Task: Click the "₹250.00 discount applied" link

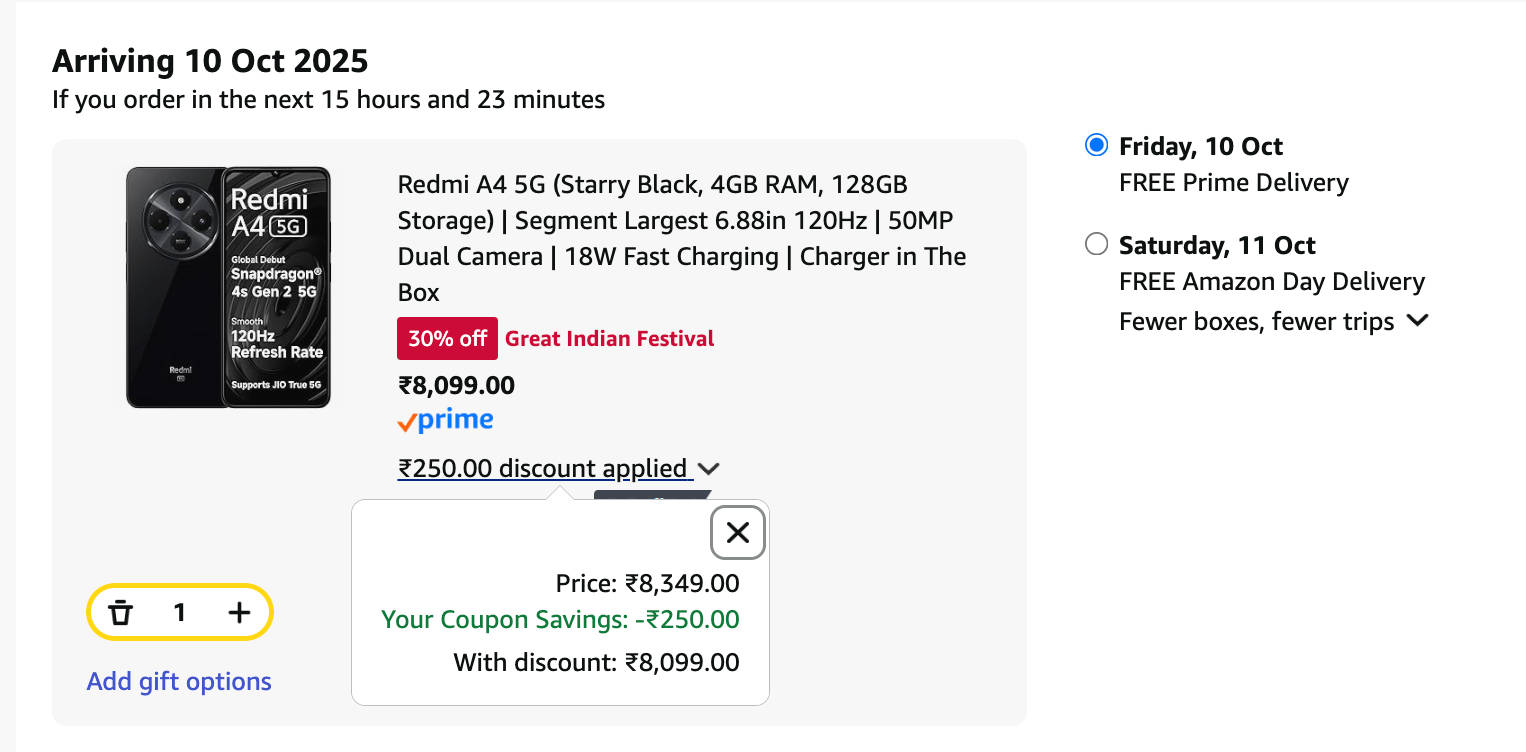Action: pyautogui.click(x=543, y=469)
